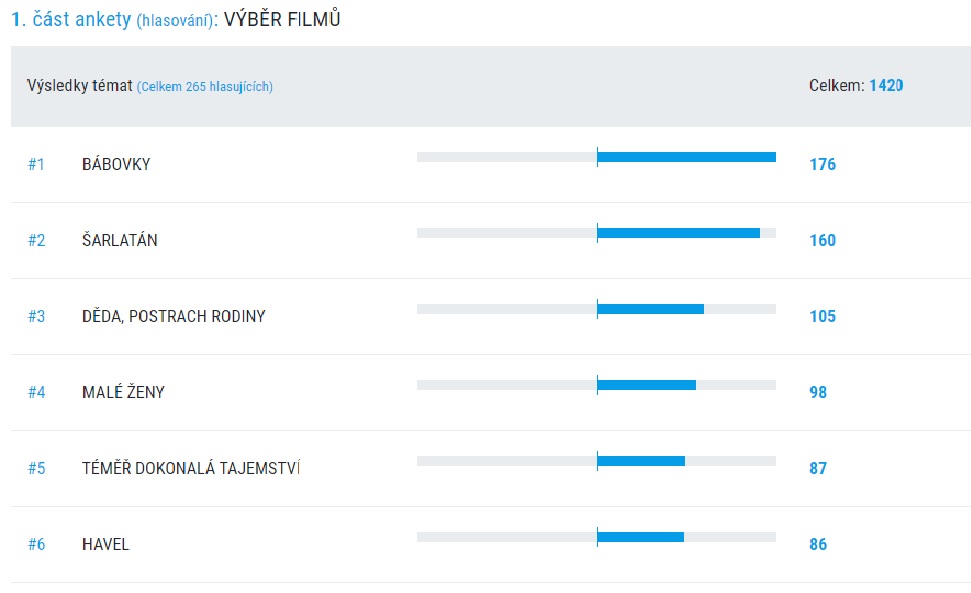Click the 105 votes number
This screenshot has width=971, height=593.
pos(822,316)
